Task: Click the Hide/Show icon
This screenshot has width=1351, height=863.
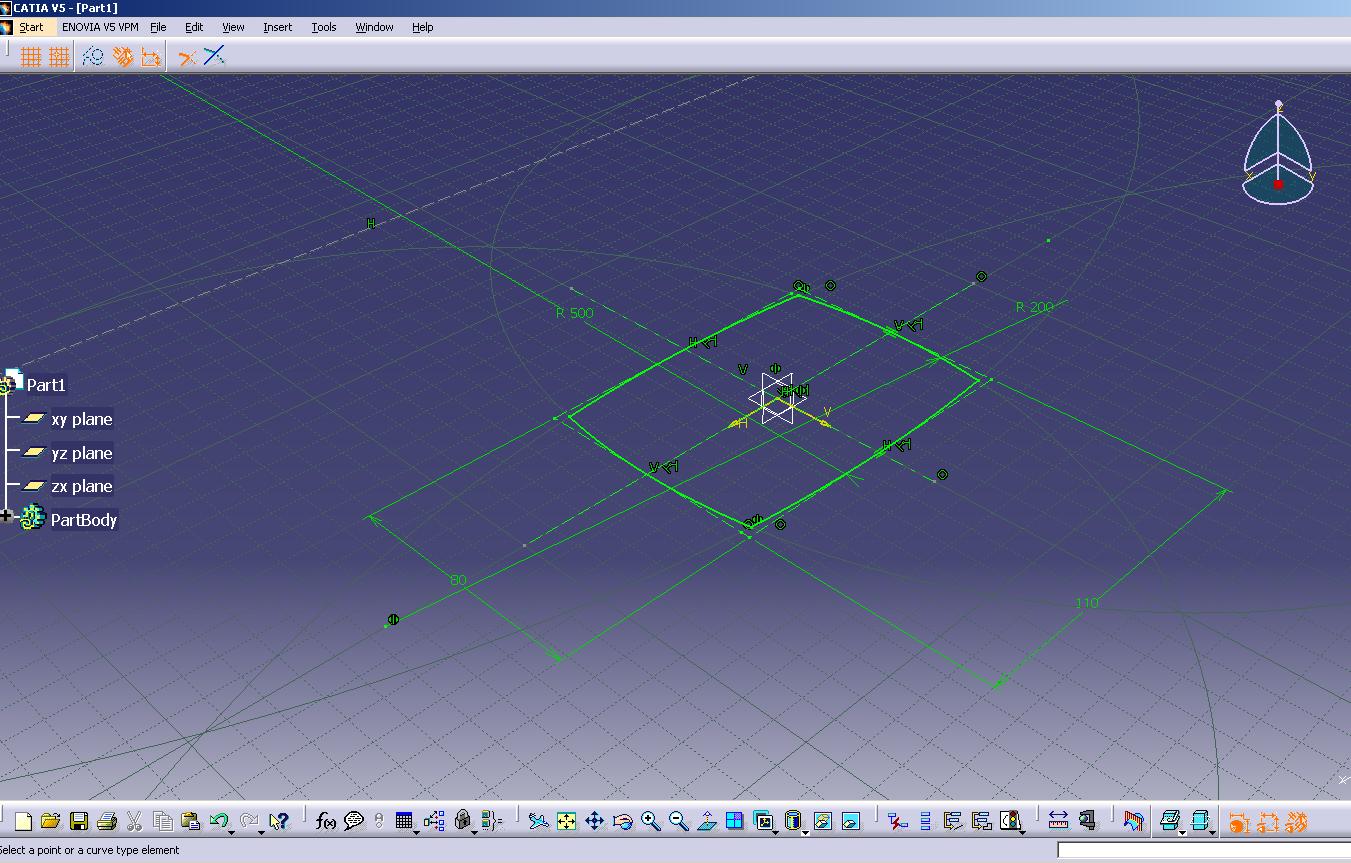Action: click(x=822, y=821)
